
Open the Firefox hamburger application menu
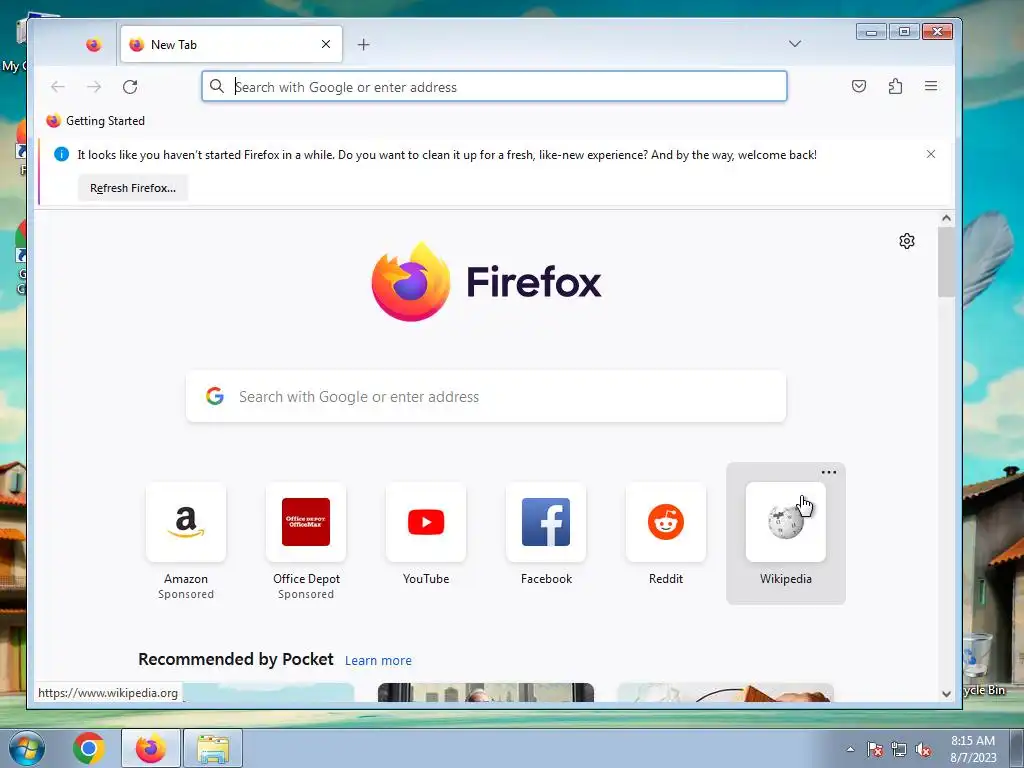[x=931, y=86]
